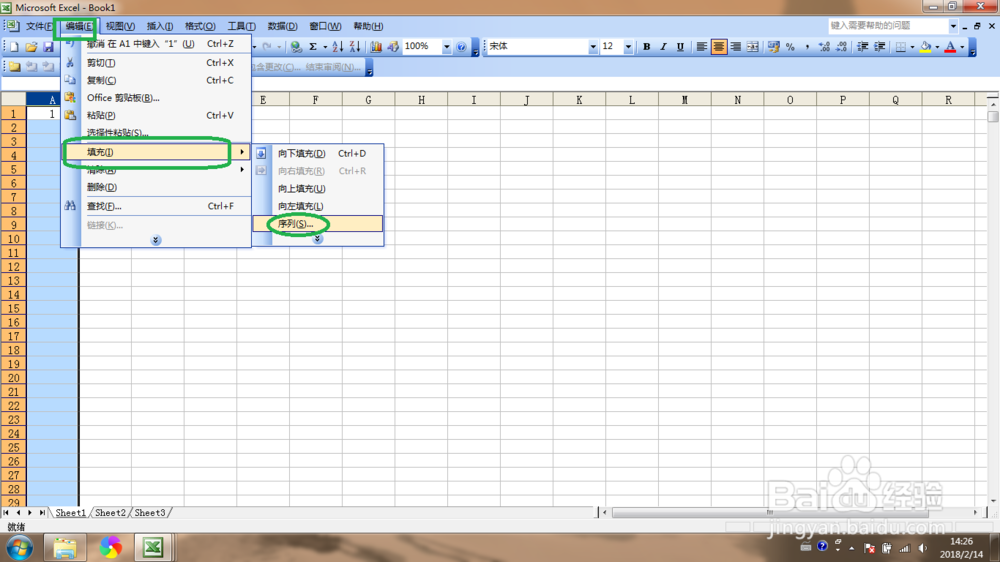Select Cut in Edit menu
This screenshot has height=562, width=1000.
(156, 63)
